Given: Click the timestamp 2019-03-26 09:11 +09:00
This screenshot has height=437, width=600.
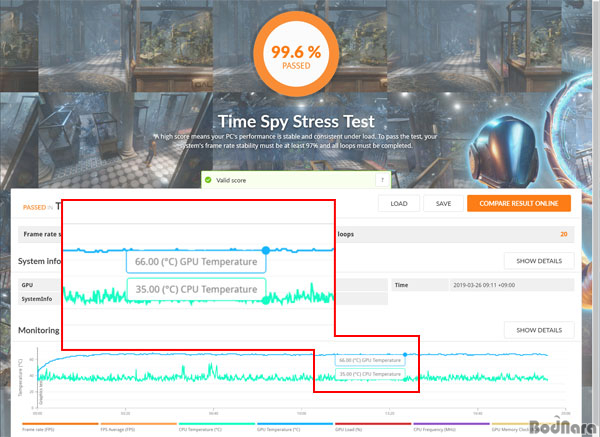Looking at the screenshot, I should point(484,285).
